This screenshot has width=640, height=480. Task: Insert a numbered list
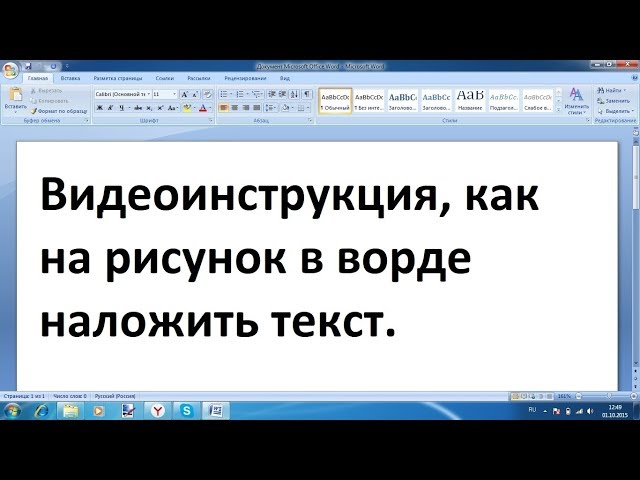pyautogui.click(x=240, y=94)
